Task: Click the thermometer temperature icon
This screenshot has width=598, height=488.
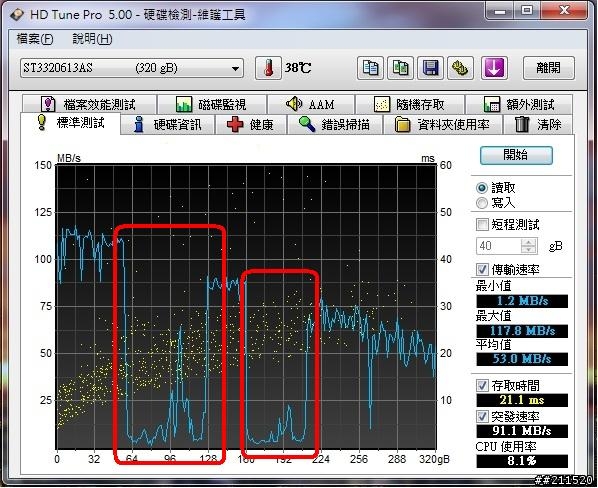Action: [x=268, y=68]
